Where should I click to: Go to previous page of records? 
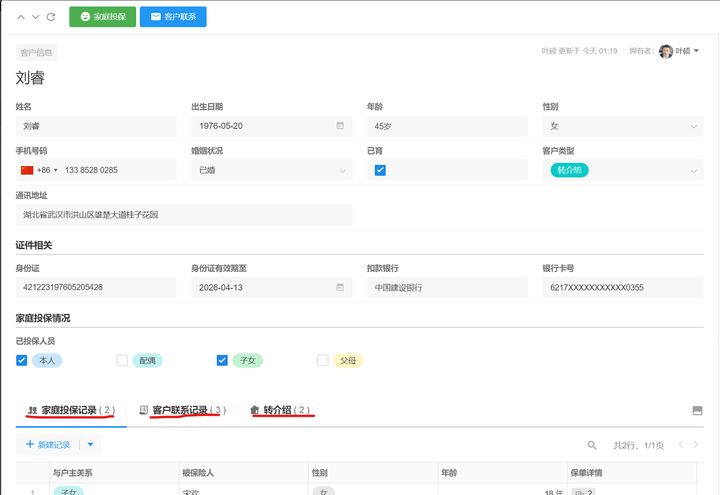(681, 444)
